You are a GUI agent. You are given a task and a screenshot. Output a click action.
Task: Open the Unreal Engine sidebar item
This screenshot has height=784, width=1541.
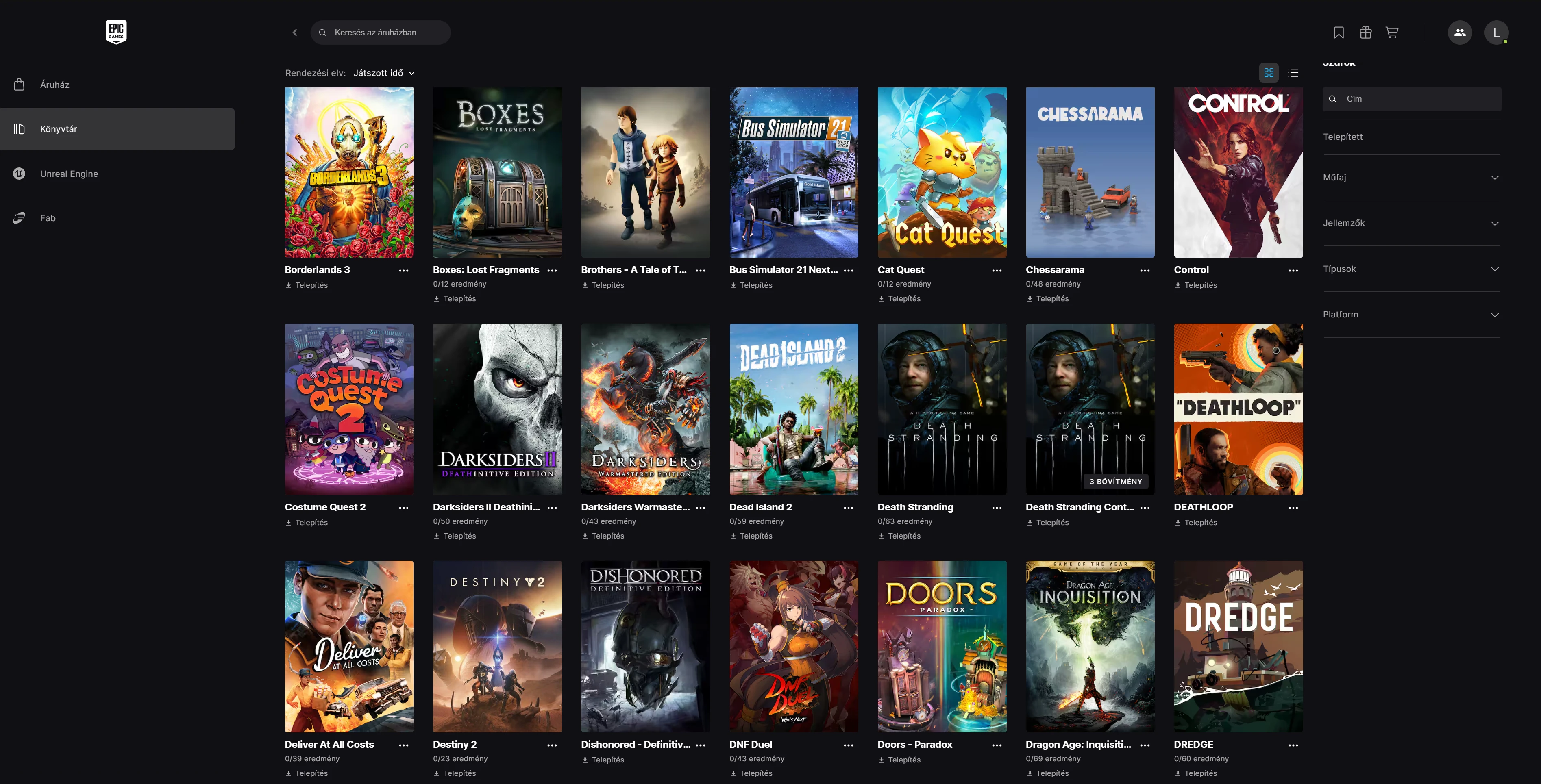69,174
